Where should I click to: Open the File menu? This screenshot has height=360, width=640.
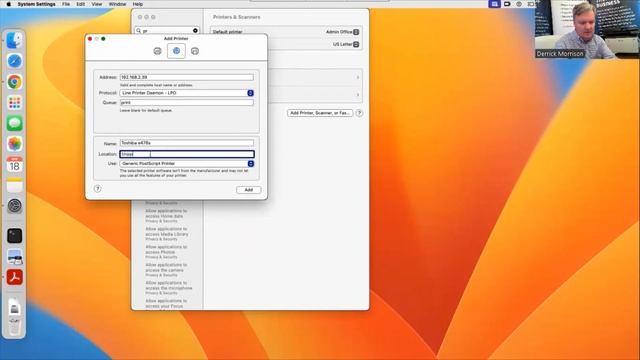tap(66, 4)
